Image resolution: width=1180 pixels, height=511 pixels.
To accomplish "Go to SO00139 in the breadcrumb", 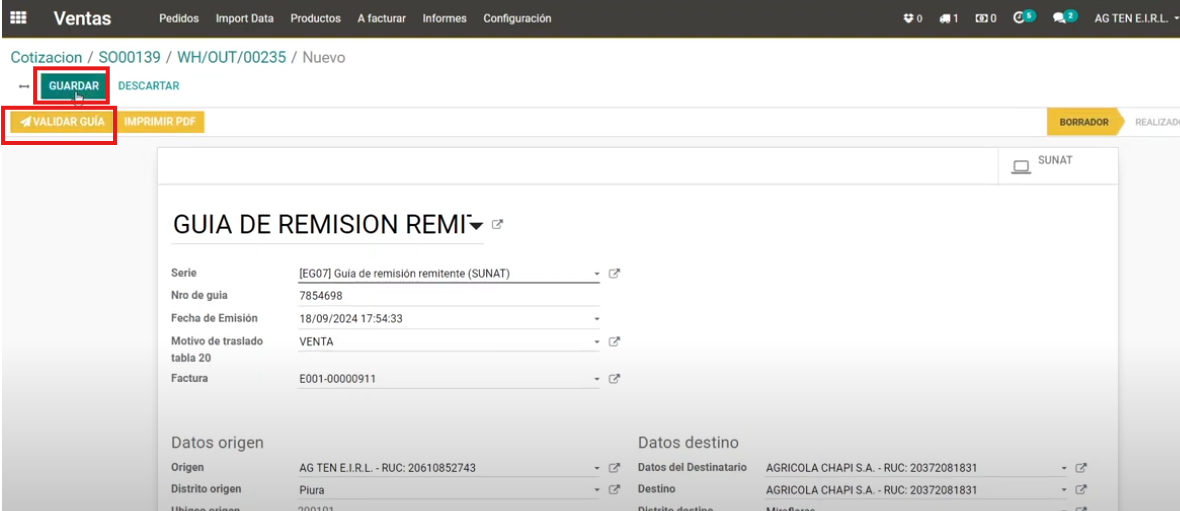I will point(129,58).
